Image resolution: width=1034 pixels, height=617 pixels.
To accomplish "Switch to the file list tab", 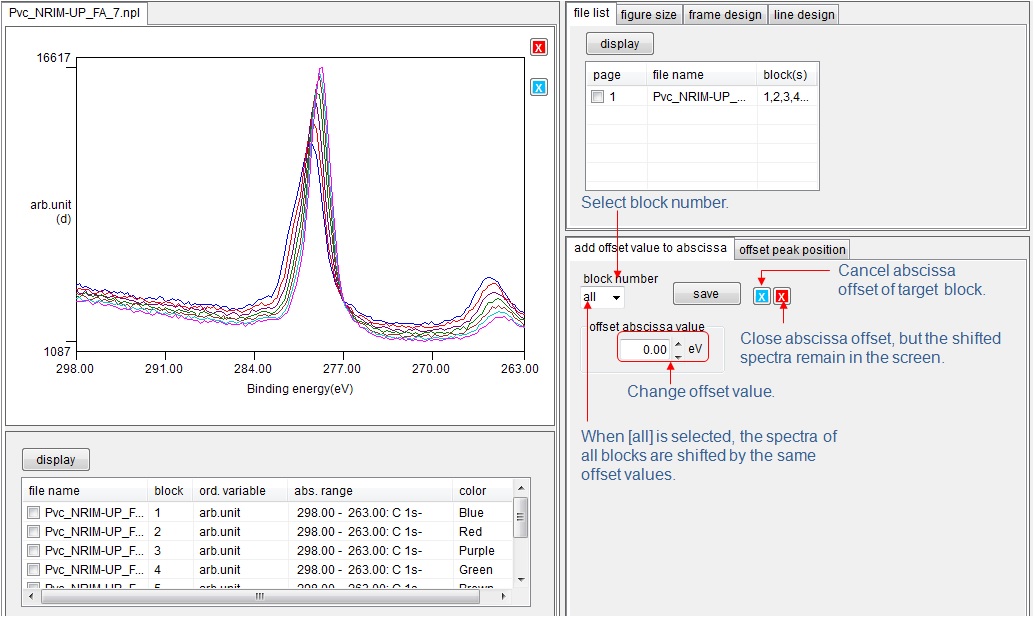I will point(591,13).
